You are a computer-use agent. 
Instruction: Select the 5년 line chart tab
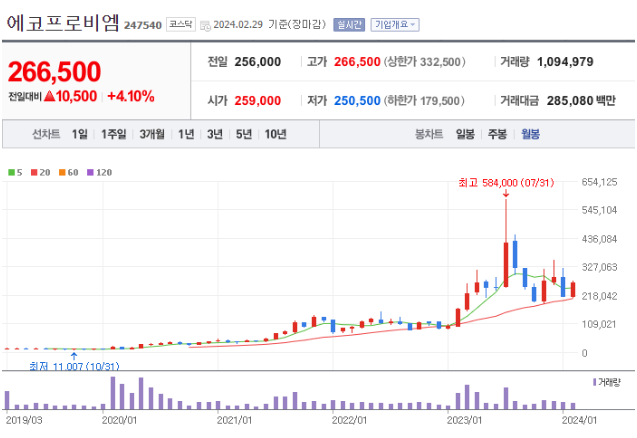(244, 134)
